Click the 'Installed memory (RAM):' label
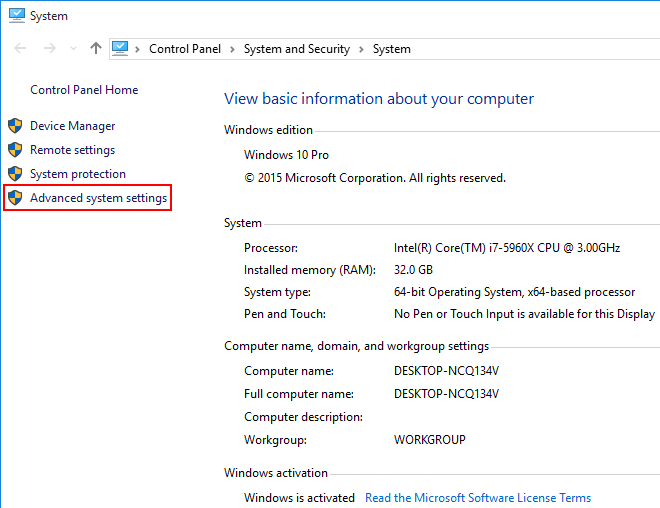Image resolution: width=660 pixels, height=508 pixels. coord(310,270)
